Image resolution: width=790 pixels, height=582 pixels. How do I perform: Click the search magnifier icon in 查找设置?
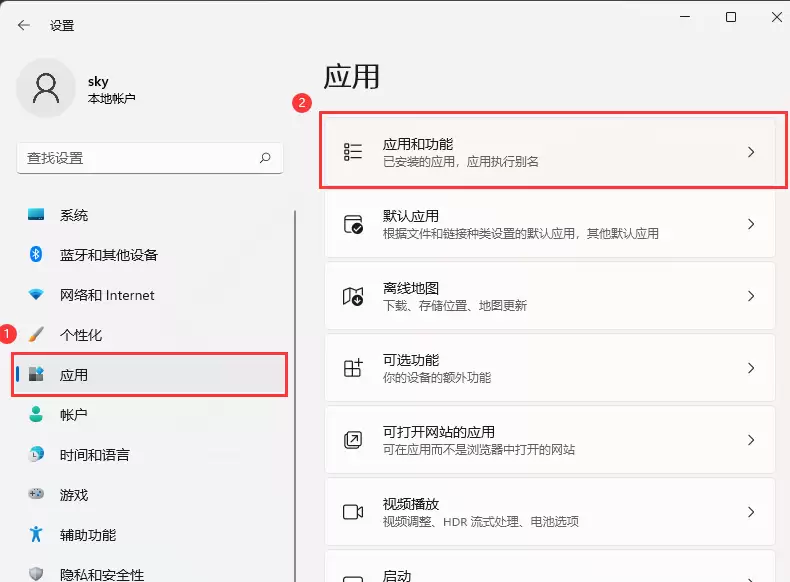(265, 158)
